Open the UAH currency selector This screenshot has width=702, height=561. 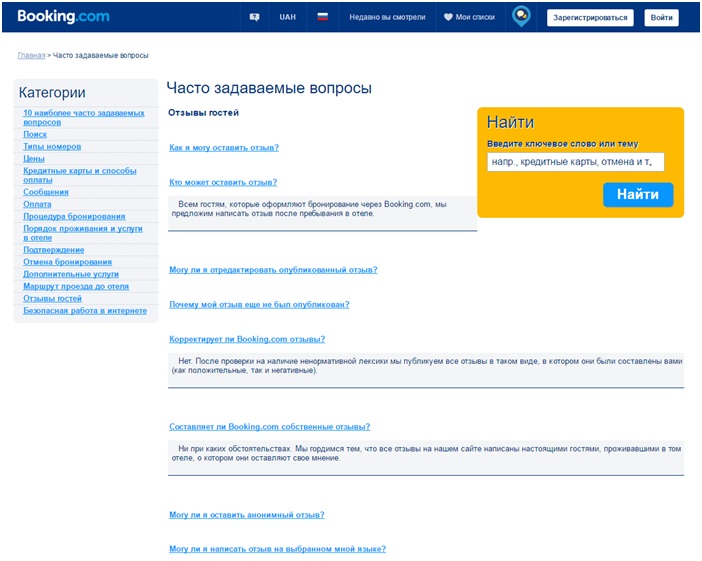click(x=287, y=17)
